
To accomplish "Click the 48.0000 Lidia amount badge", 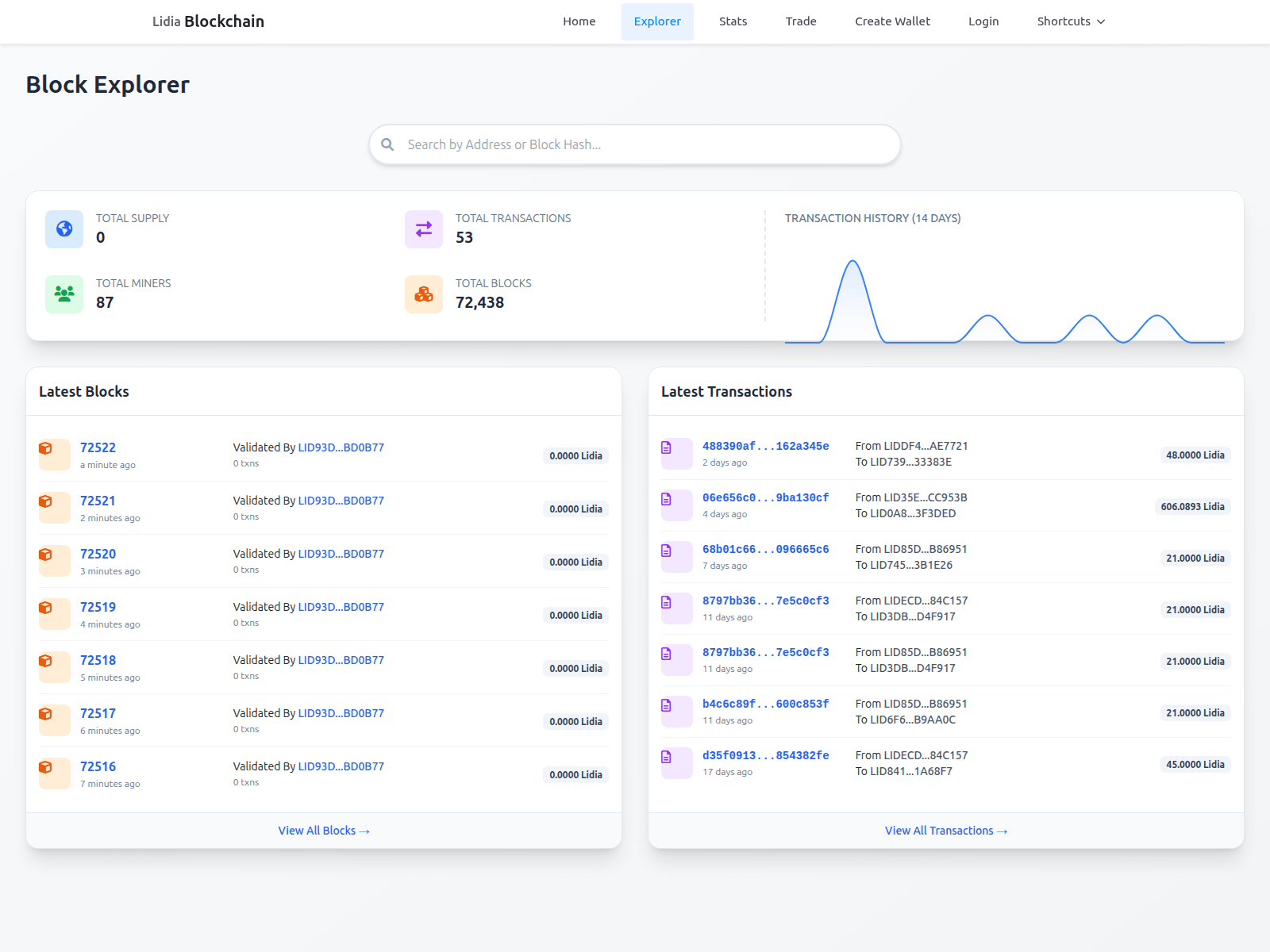I will click(1195, 455).
